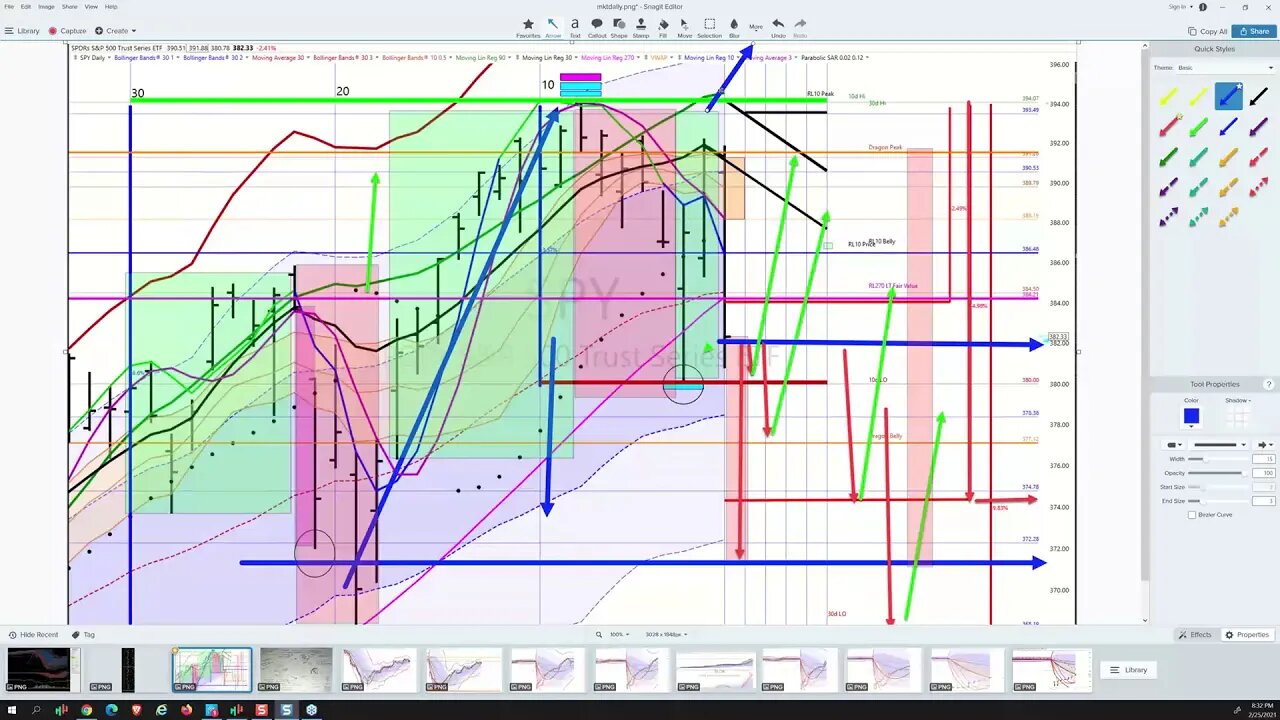
Task: Open the Help menu
Action: point(111,6)
